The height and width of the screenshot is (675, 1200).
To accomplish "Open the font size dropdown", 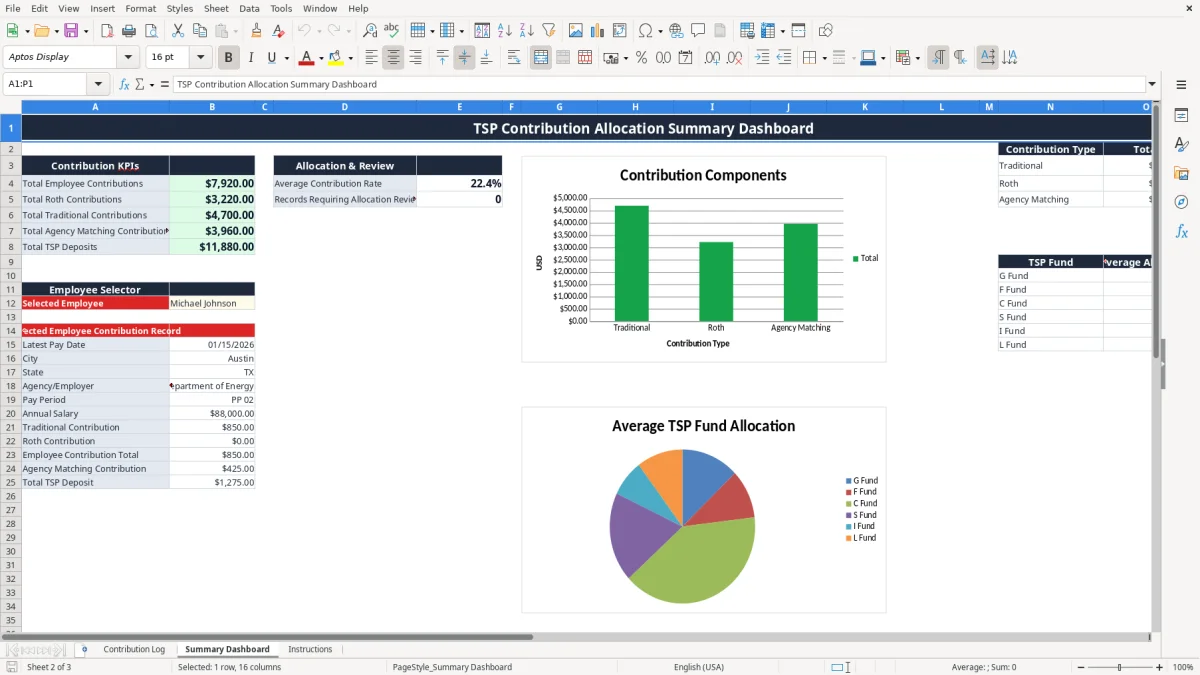I will click(200, 57).
